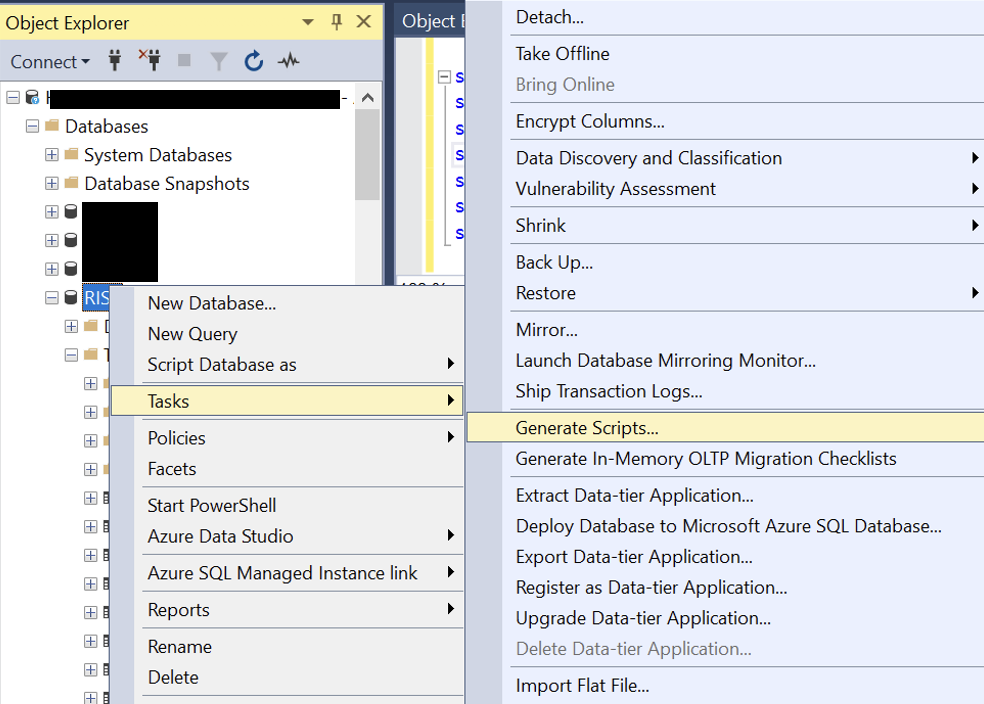Viewport: 984px width, 704px height.
Task: Click the grey Stop square icon
Action: (x=184, y=61)
